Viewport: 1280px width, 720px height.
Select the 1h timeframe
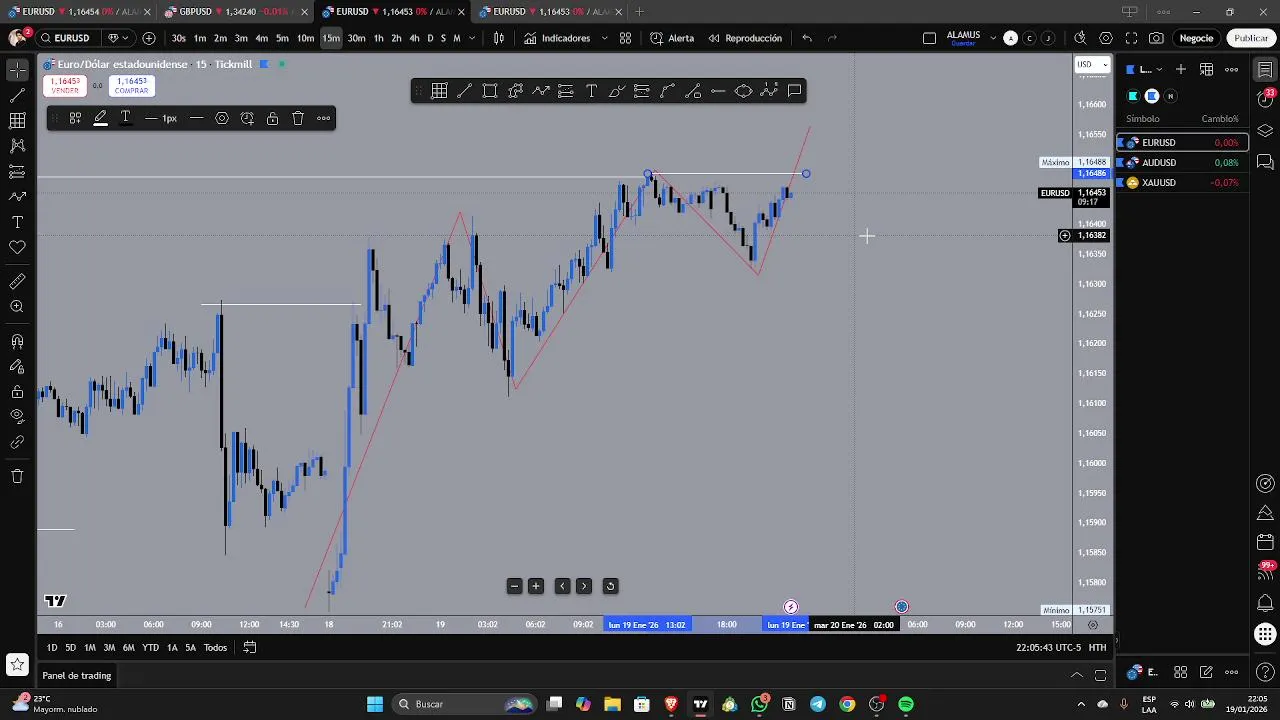pyautogui.click(x=378, y=38)
